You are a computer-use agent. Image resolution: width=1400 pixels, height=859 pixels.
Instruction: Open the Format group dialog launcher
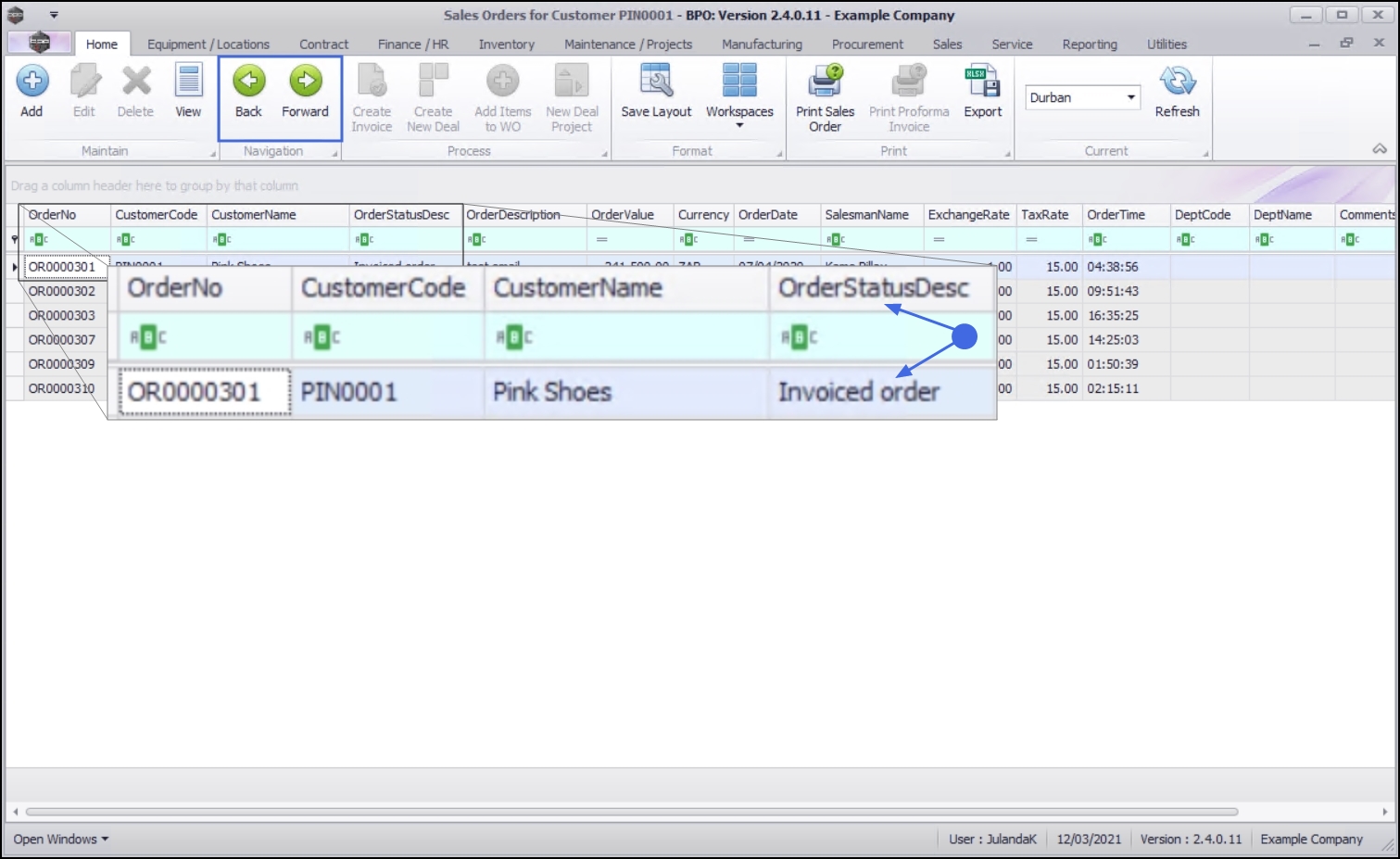[x=779, y=154]
